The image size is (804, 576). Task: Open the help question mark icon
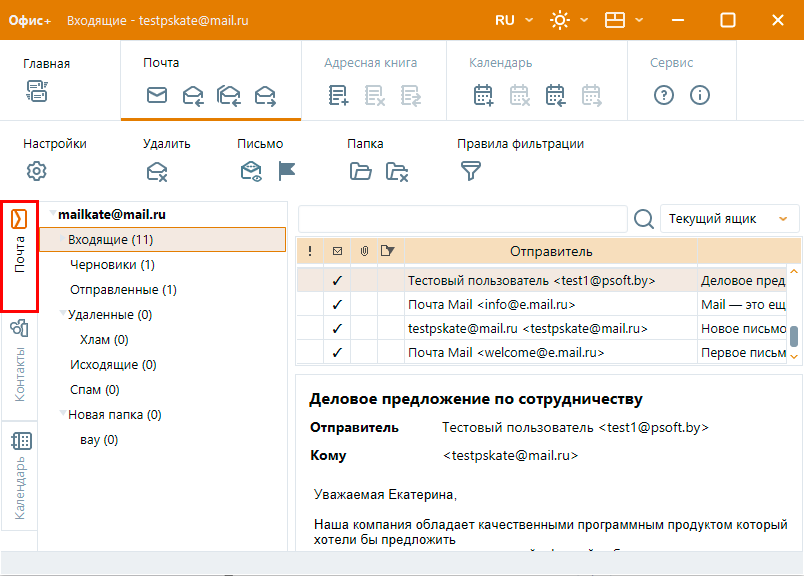pos(663,96)
